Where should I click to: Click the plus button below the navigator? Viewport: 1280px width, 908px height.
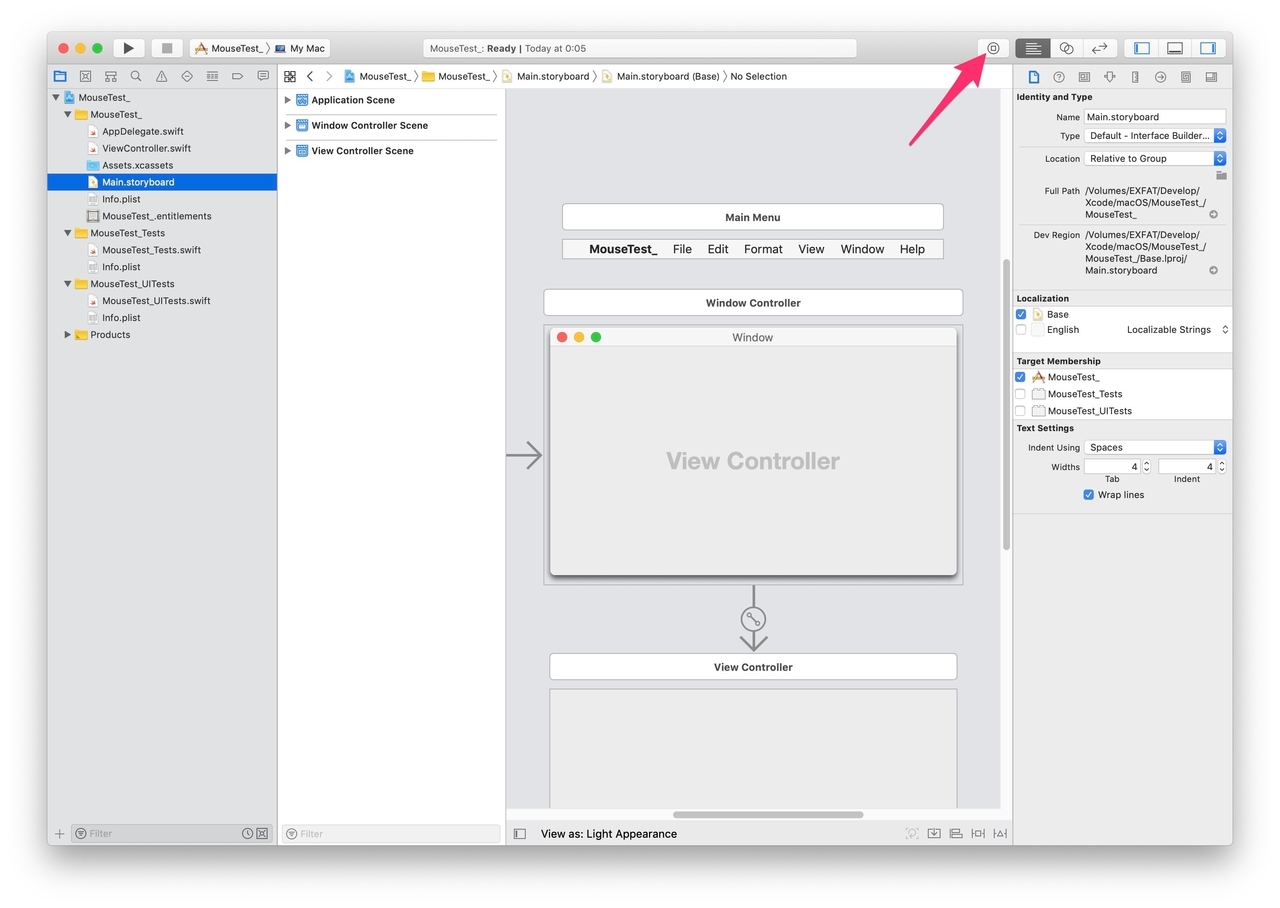(59, 834)
